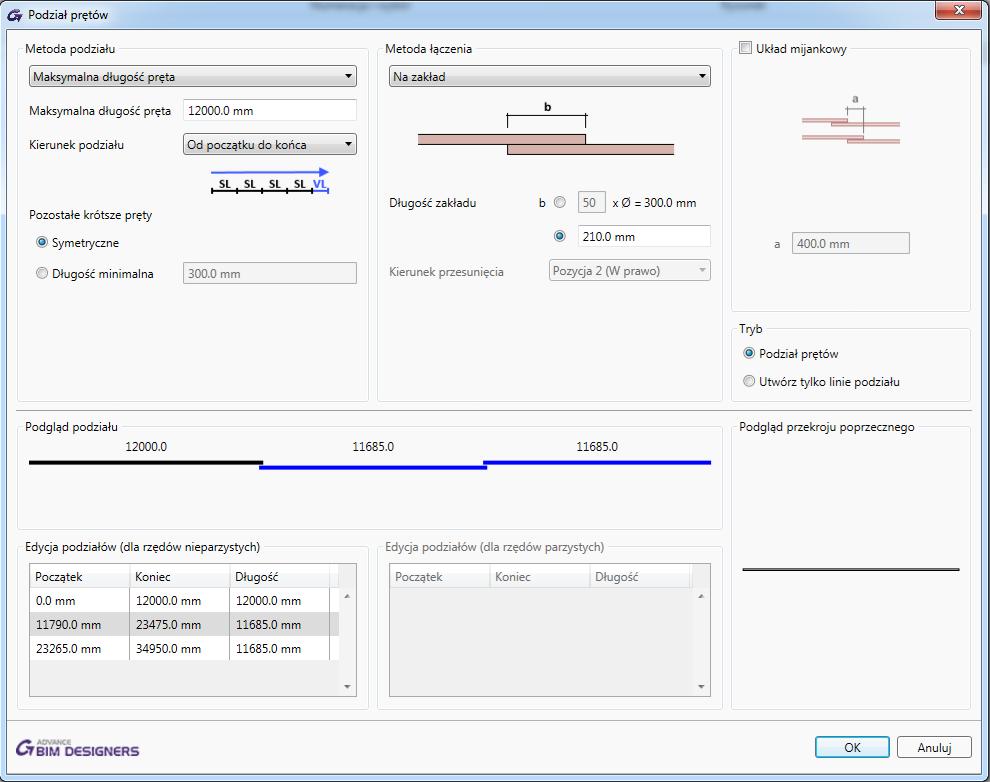The height and width of the screenshot is (782, 990).
Task: Select the Symetryczne radio button
Action: pos(42,242)
